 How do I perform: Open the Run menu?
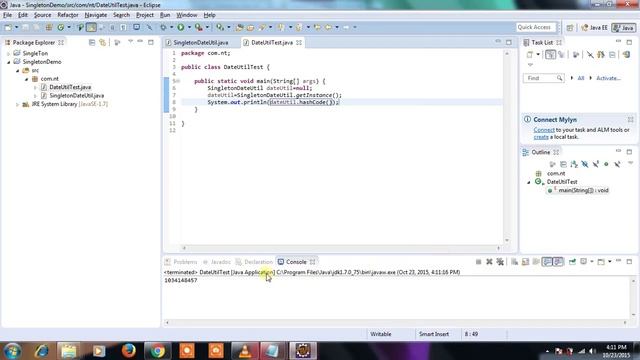[x=165, y=15]
